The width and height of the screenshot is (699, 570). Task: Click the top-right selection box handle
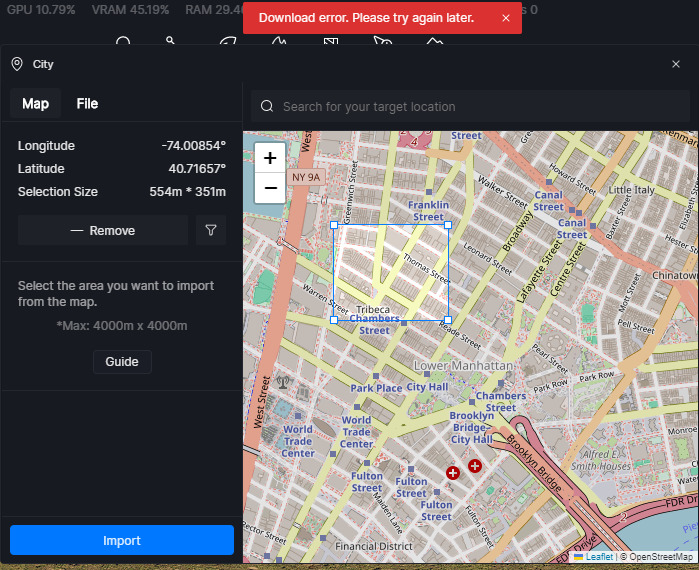coord(447,225)
